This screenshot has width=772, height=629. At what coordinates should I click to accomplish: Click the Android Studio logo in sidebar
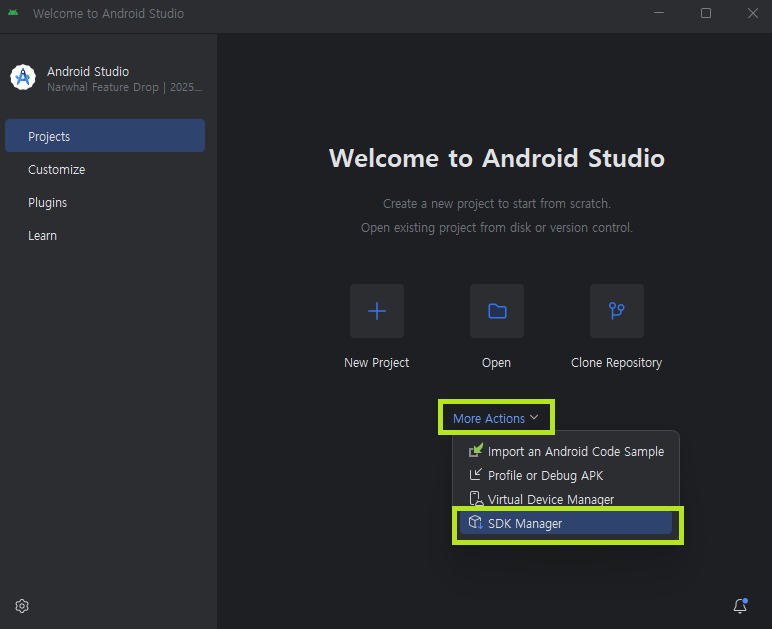[23, 77]
